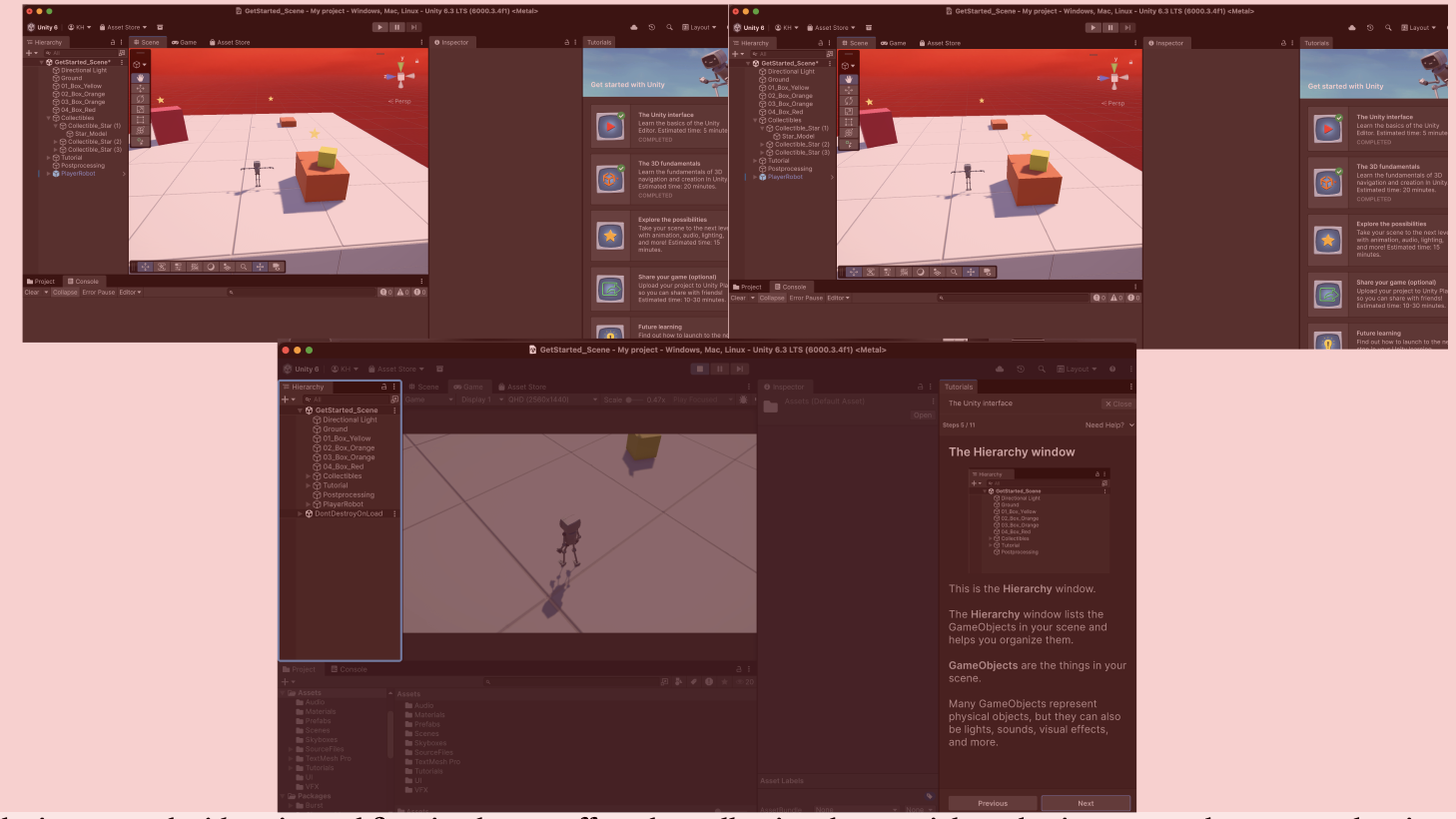The height and width of the screenshot is (819, 1456).
Task: Click the Step frame button in the bottom window
Action: coord(738,369)
